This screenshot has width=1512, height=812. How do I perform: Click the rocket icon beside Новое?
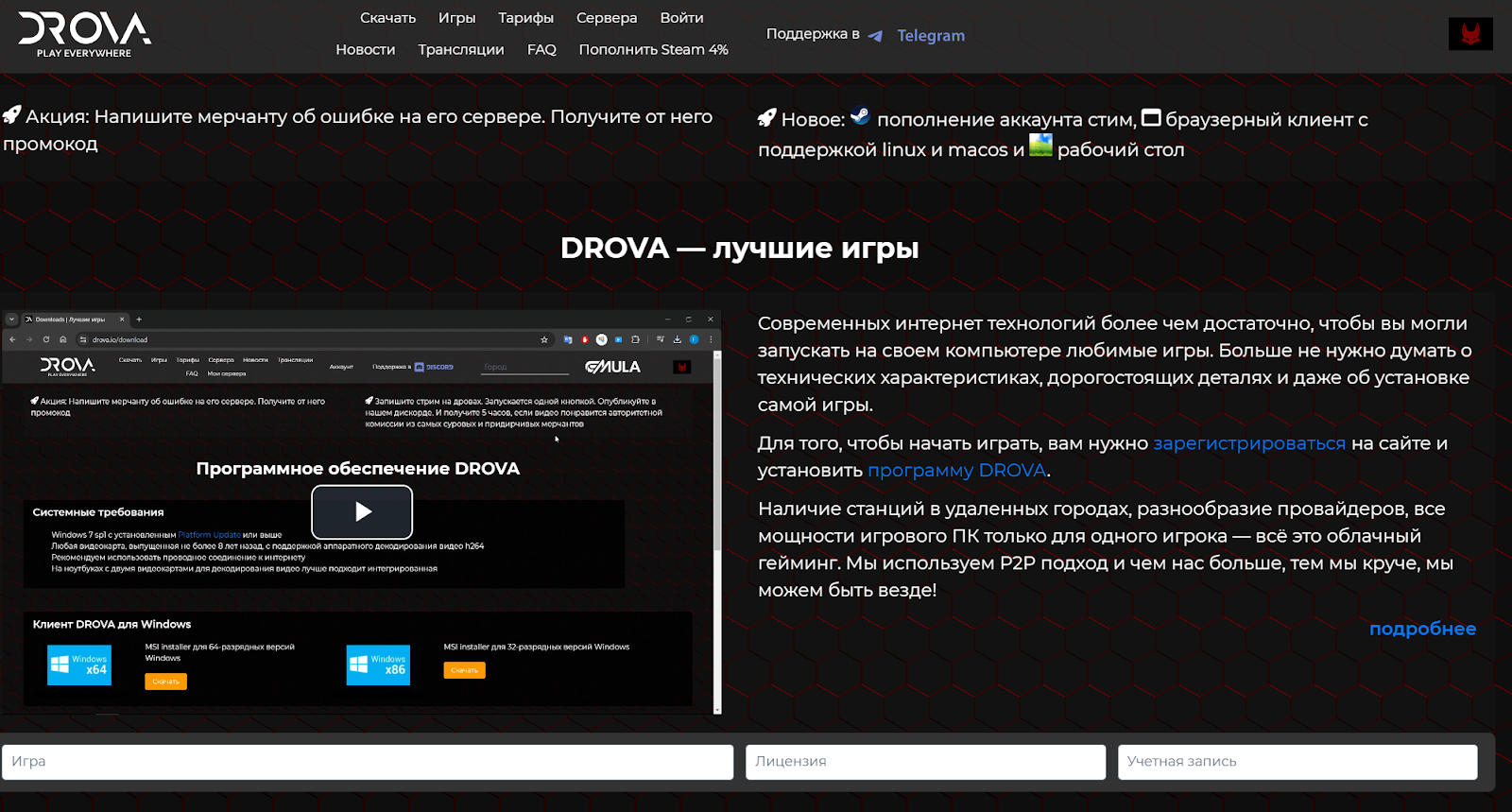[766, 118]
